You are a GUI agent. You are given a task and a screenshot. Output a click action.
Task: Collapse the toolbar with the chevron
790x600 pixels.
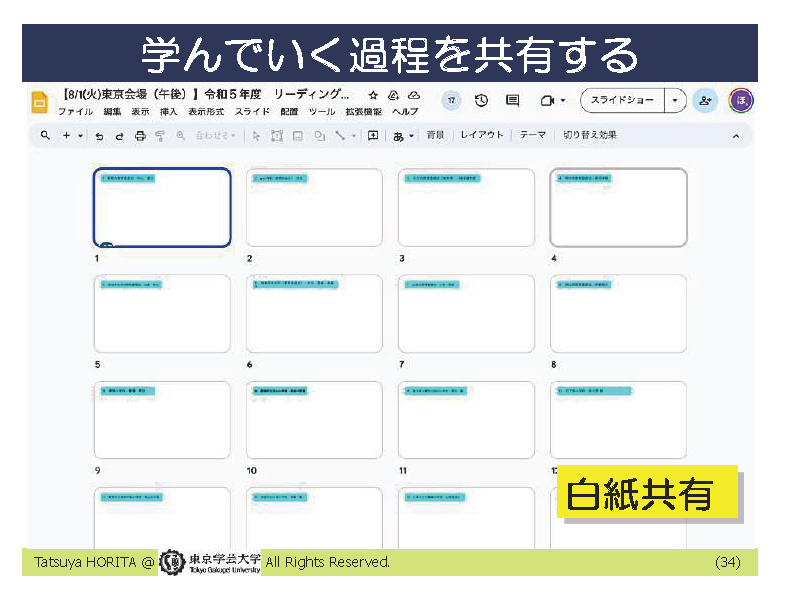click(736, 136)
